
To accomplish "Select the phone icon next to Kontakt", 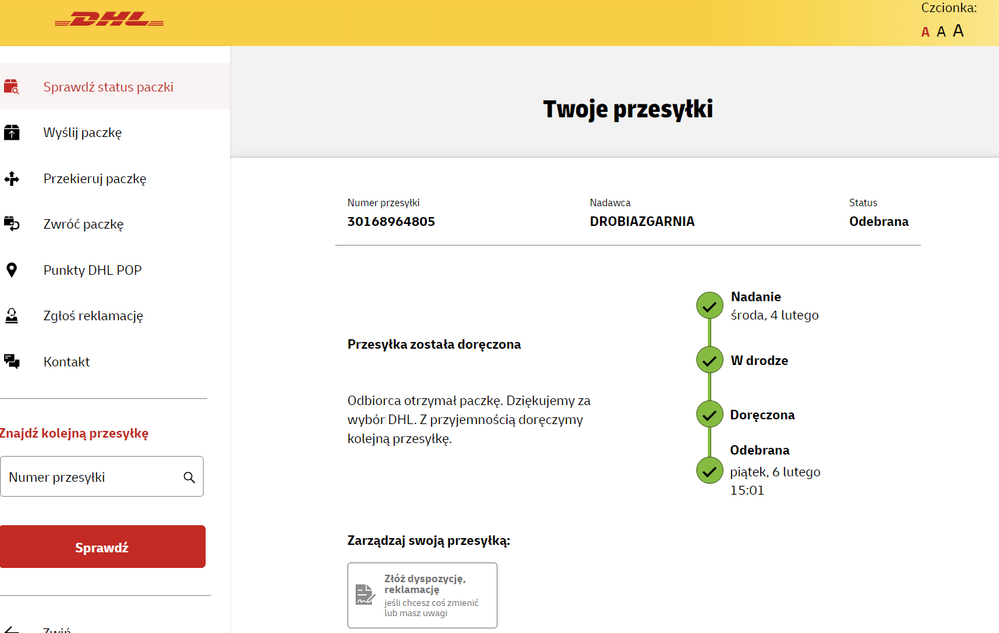I will (x=14, y=361).
